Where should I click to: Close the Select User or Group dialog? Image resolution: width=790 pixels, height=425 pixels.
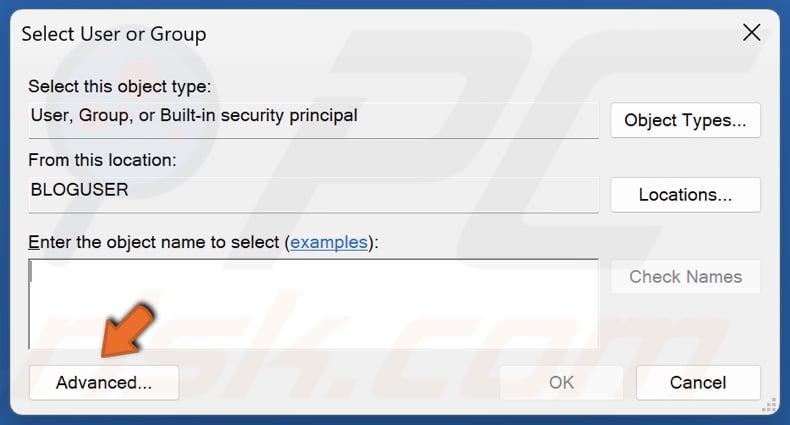point(751,33)
